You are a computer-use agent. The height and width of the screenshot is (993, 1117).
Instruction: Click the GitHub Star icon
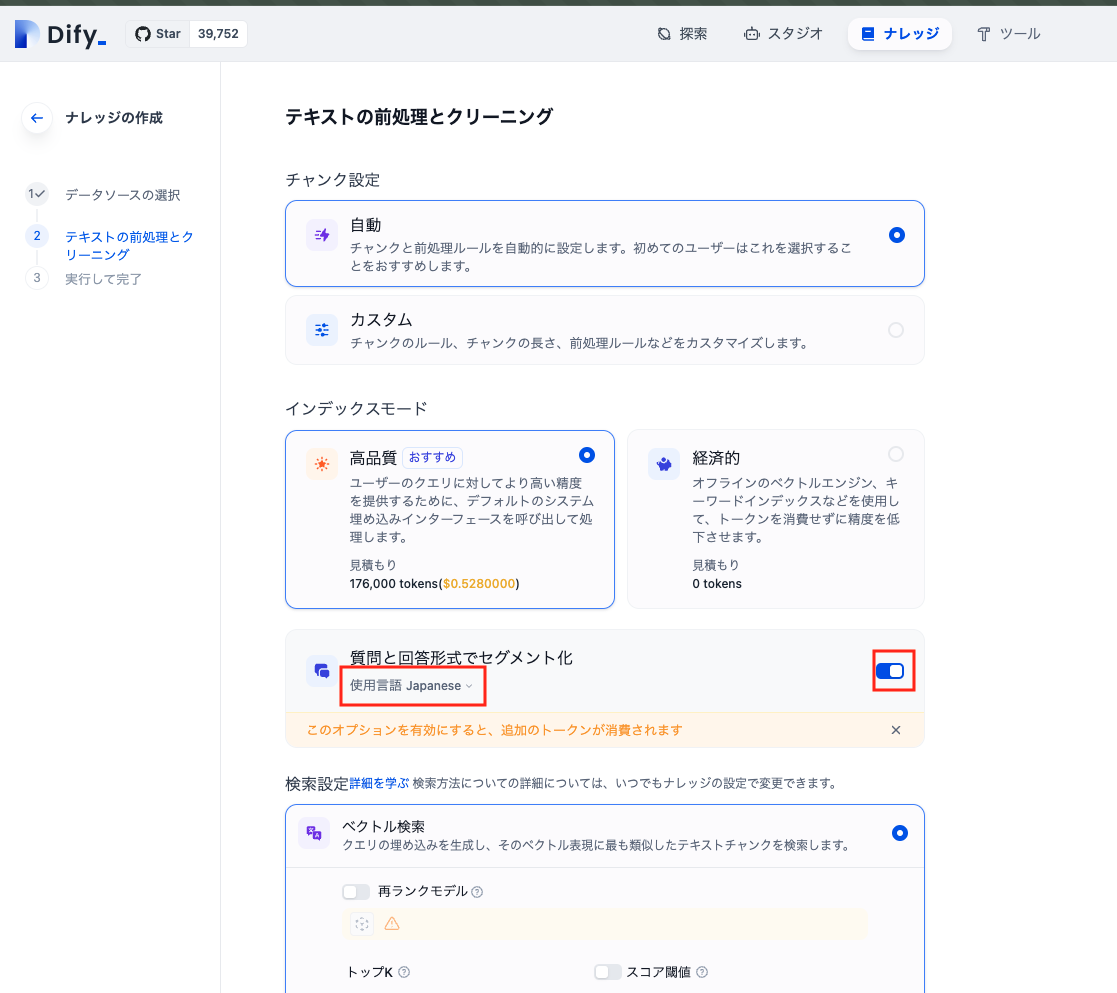[141, 33]
